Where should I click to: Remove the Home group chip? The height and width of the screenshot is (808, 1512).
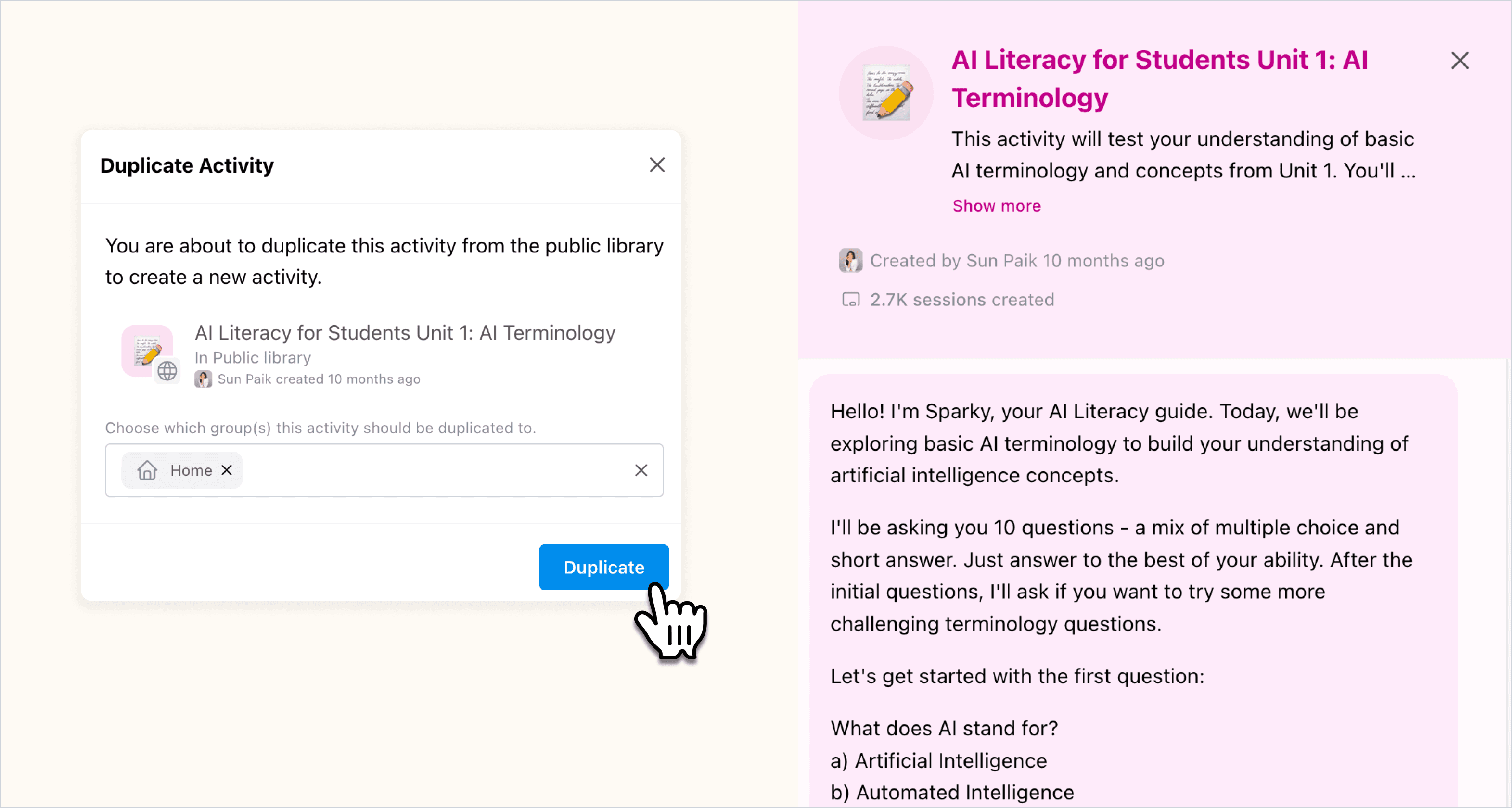point(227,470)
